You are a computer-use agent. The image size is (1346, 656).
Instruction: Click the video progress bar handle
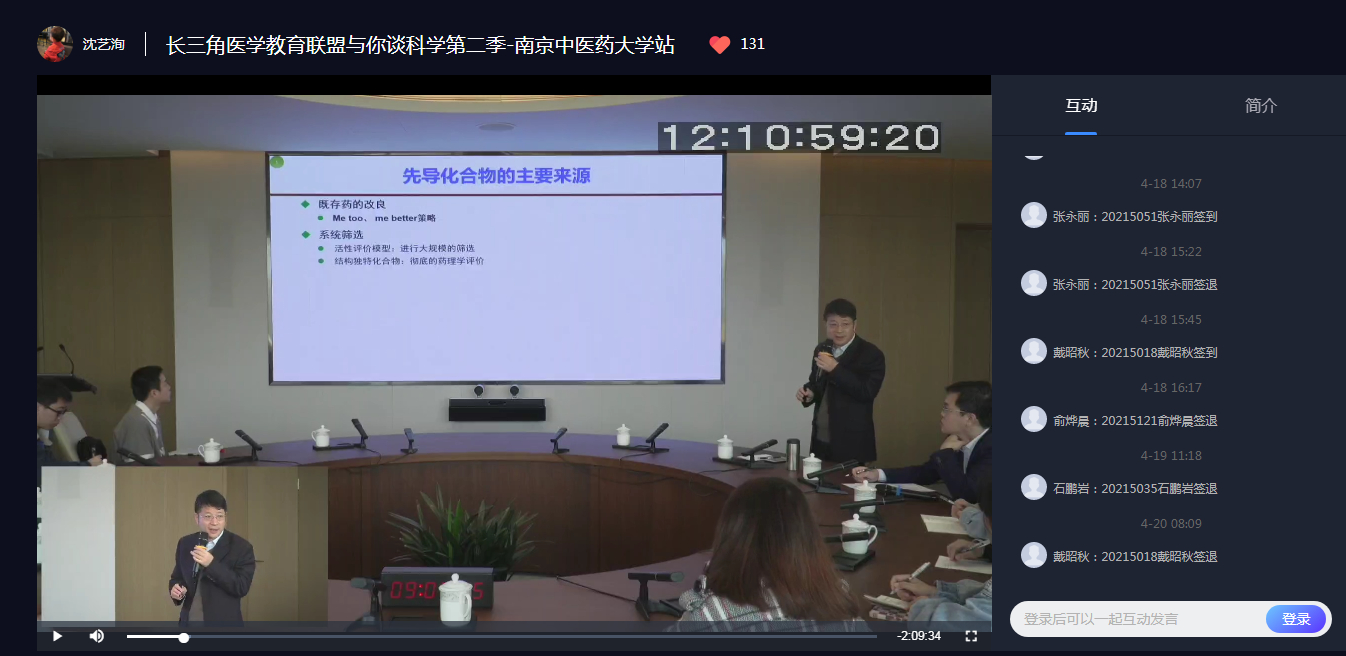(184, 637)
